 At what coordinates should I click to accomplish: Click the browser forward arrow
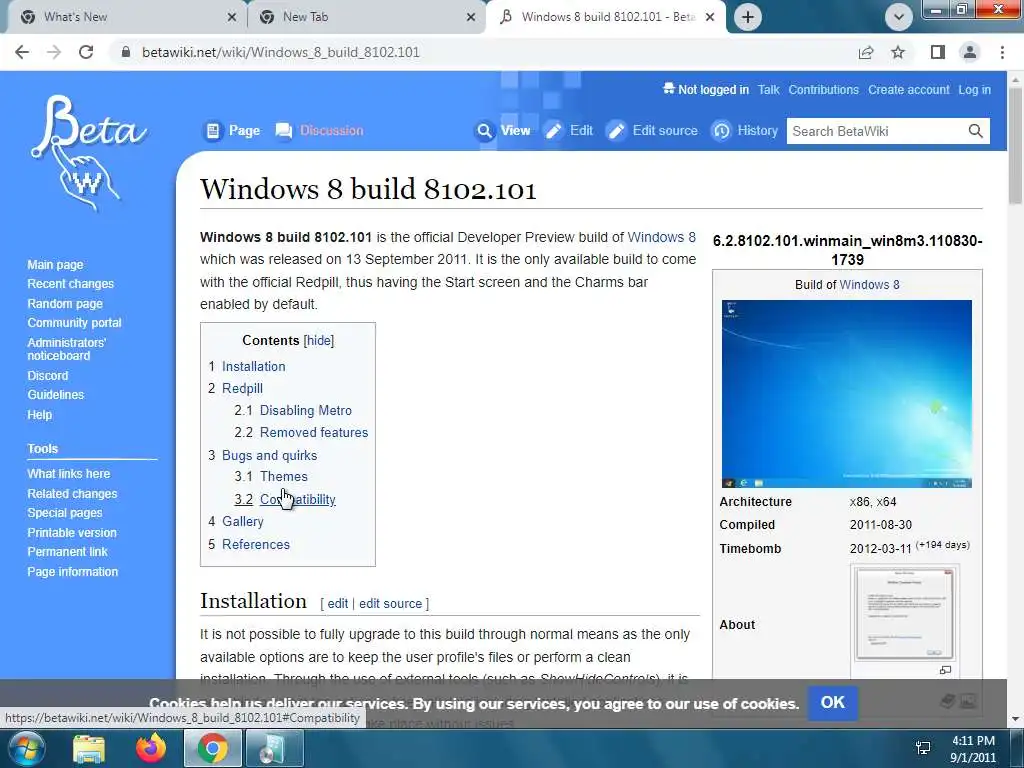[54, 52]
